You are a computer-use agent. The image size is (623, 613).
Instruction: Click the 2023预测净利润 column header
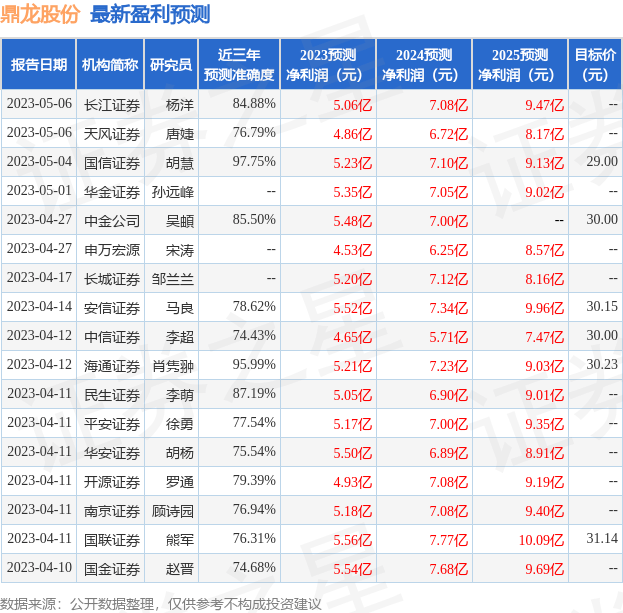326,64
